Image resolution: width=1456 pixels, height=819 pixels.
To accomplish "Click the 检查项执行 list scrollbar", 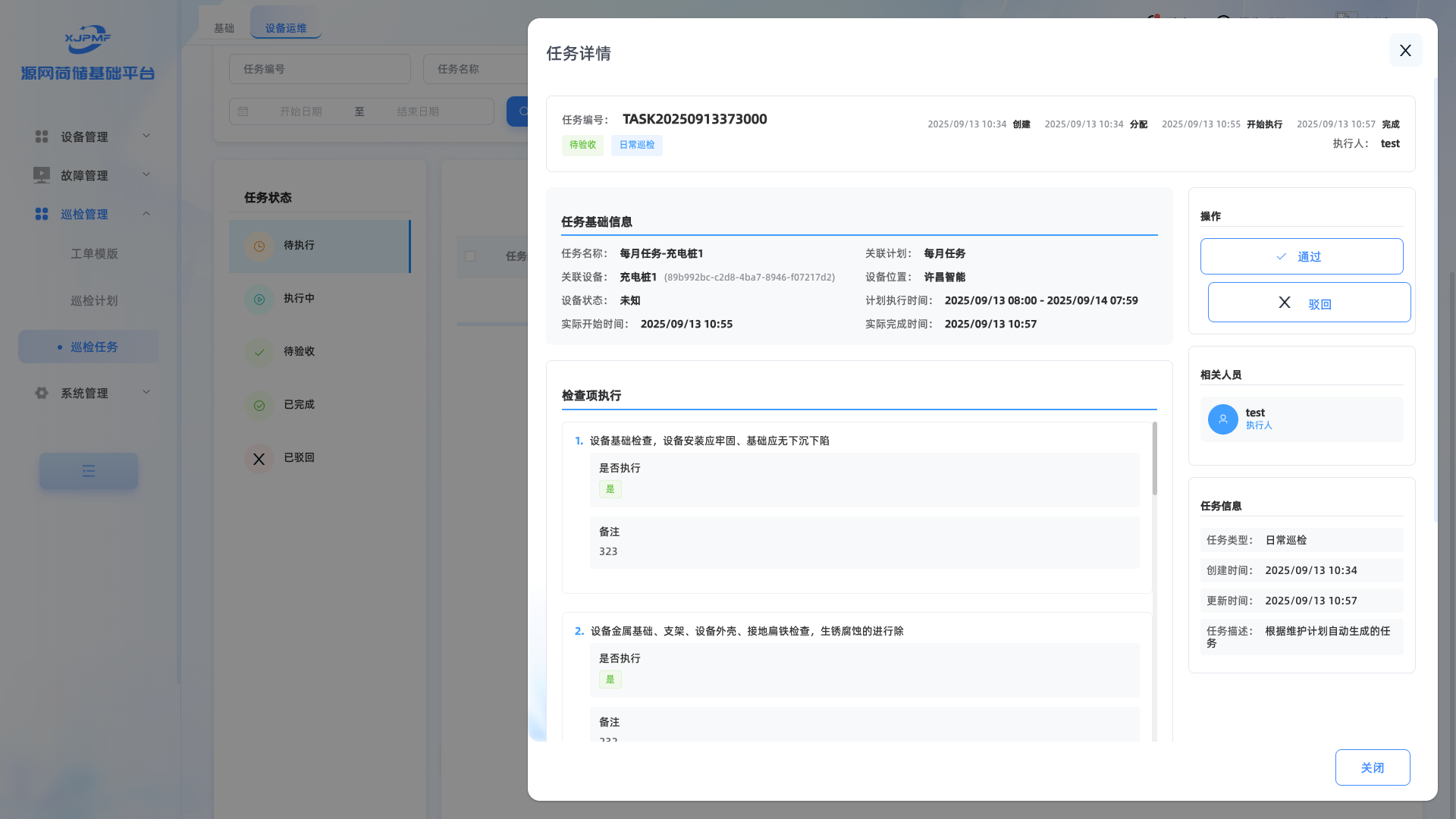I will [x=1154, y=460].
